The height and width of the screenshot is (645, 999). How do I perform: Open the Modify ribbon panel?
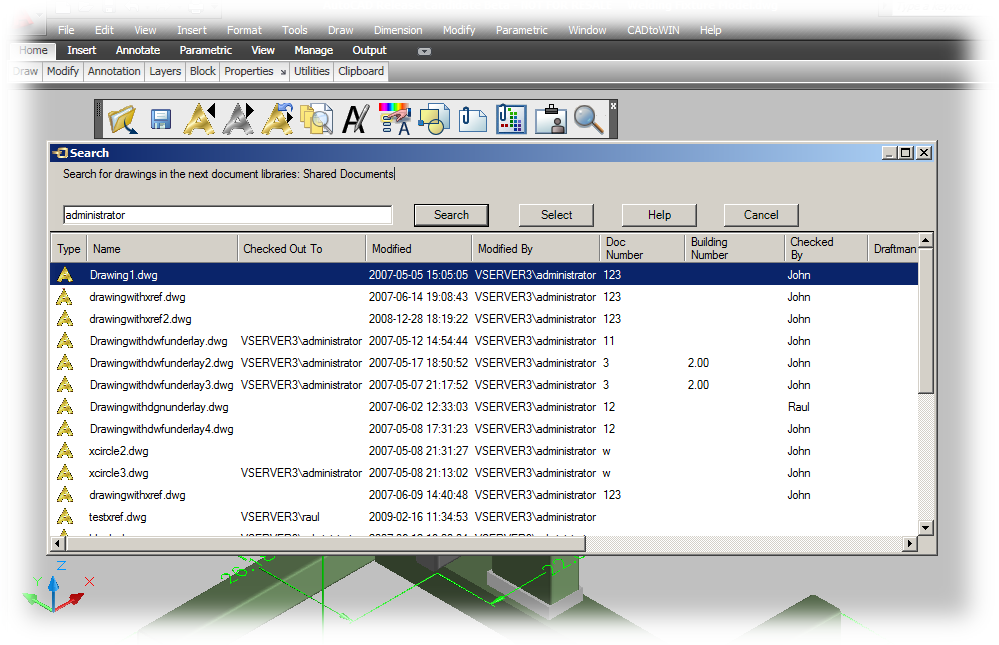click(x=62, y=71)
